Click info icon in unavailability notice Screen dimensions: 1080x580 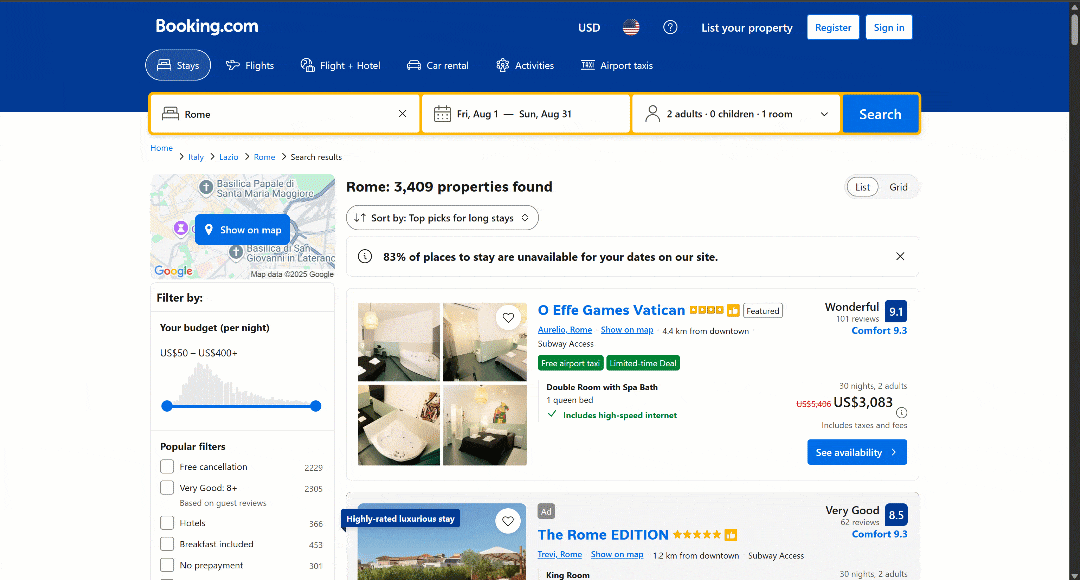[365, 256]
